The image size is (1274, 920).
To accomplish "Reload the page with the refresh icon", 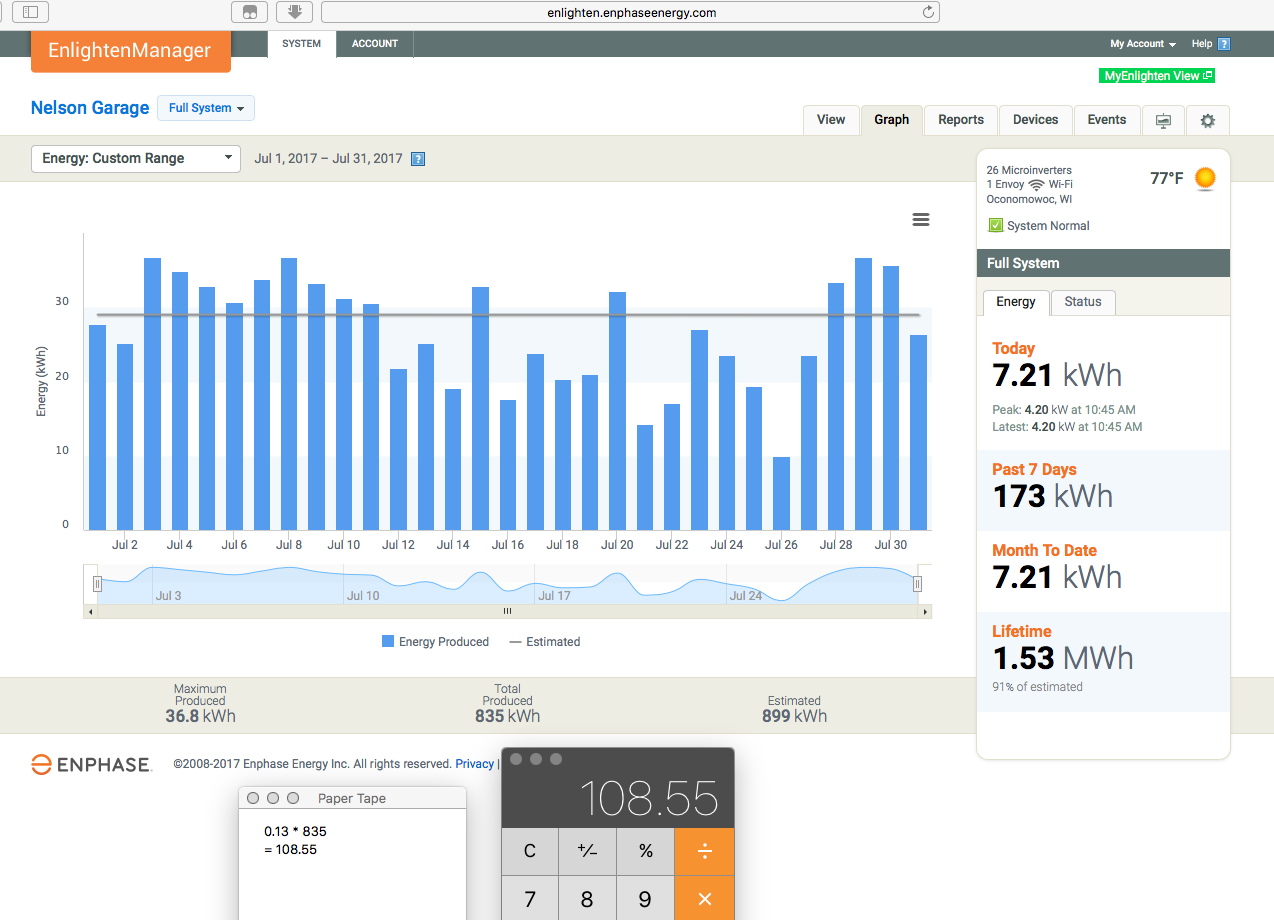I will point(928,13).
